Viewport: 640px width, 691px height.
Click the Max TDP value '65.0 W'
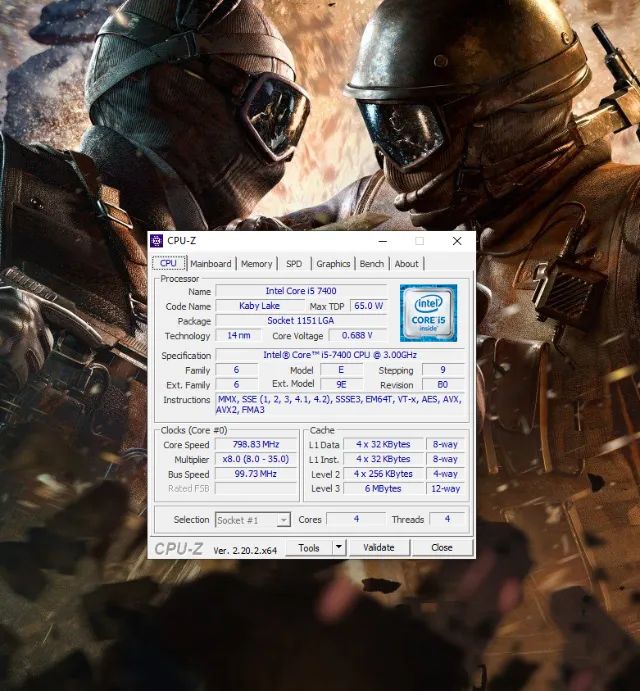click(368, 306)
